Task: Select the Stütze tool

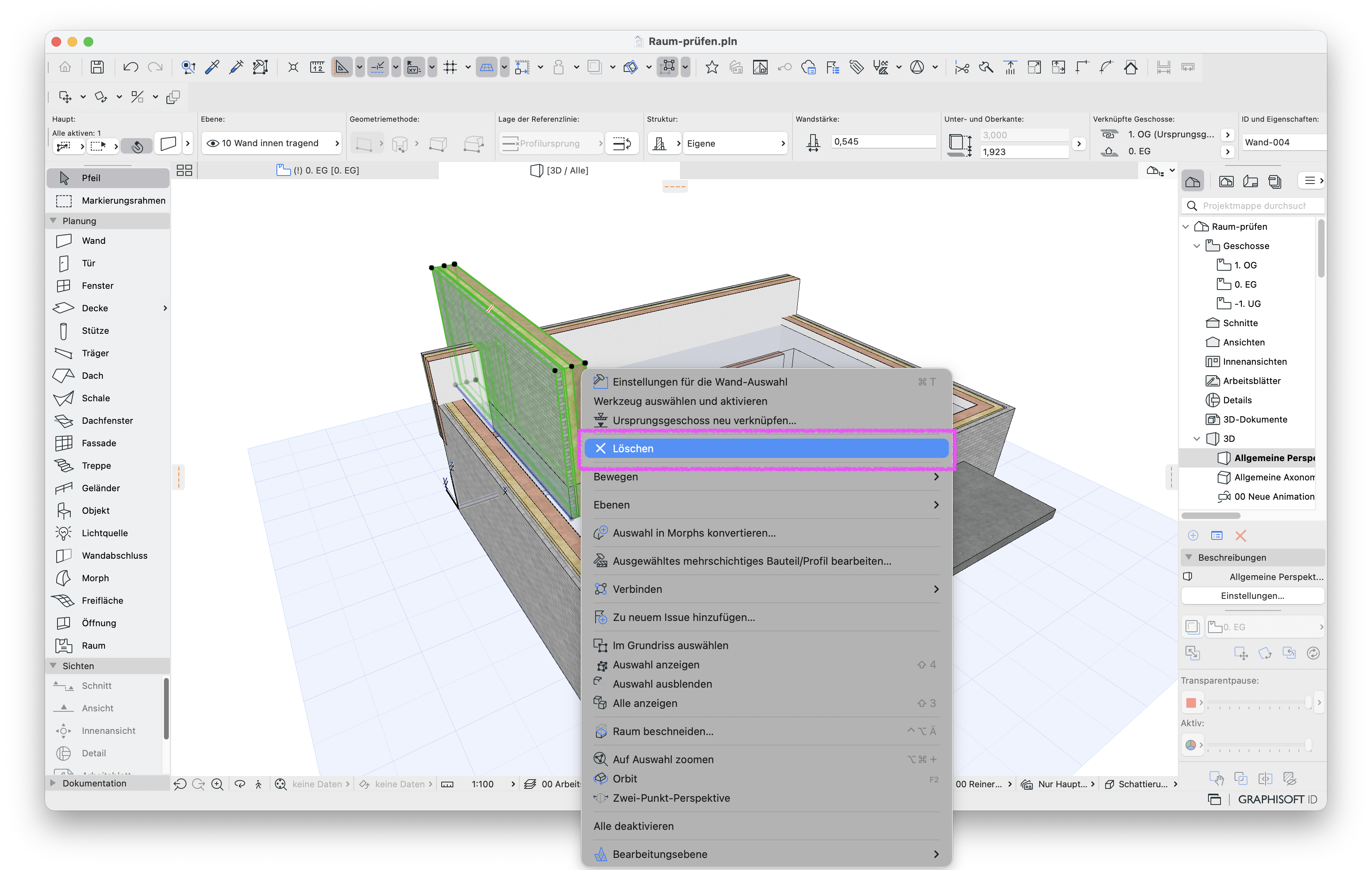Action: click(108, 331)
